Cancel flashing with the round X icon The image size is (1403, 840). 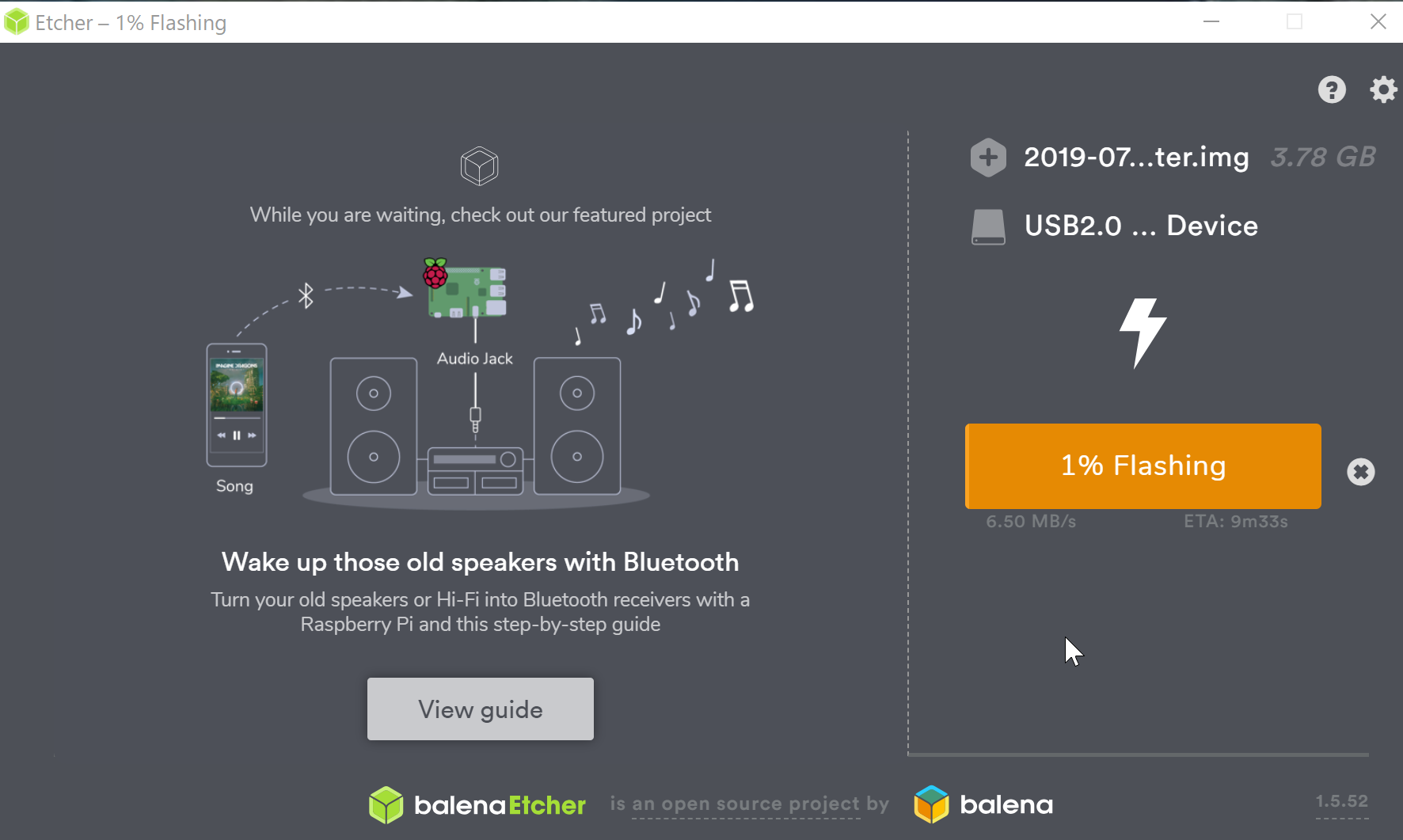pos(1361,472)
